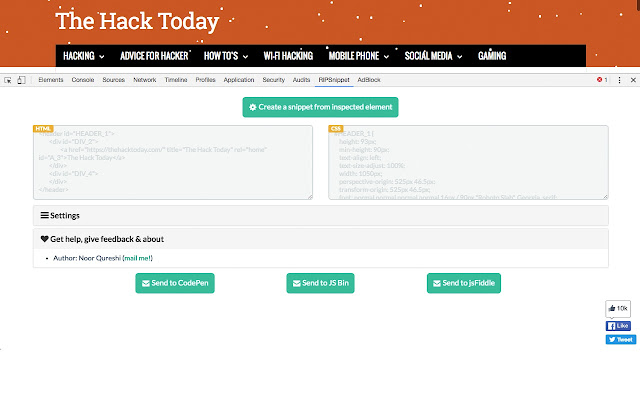This screenshot has height=400, width=640.
Task: Open the HOW TO'S dropdown menu
Action: pyautogui.click(x=226, y=56)
